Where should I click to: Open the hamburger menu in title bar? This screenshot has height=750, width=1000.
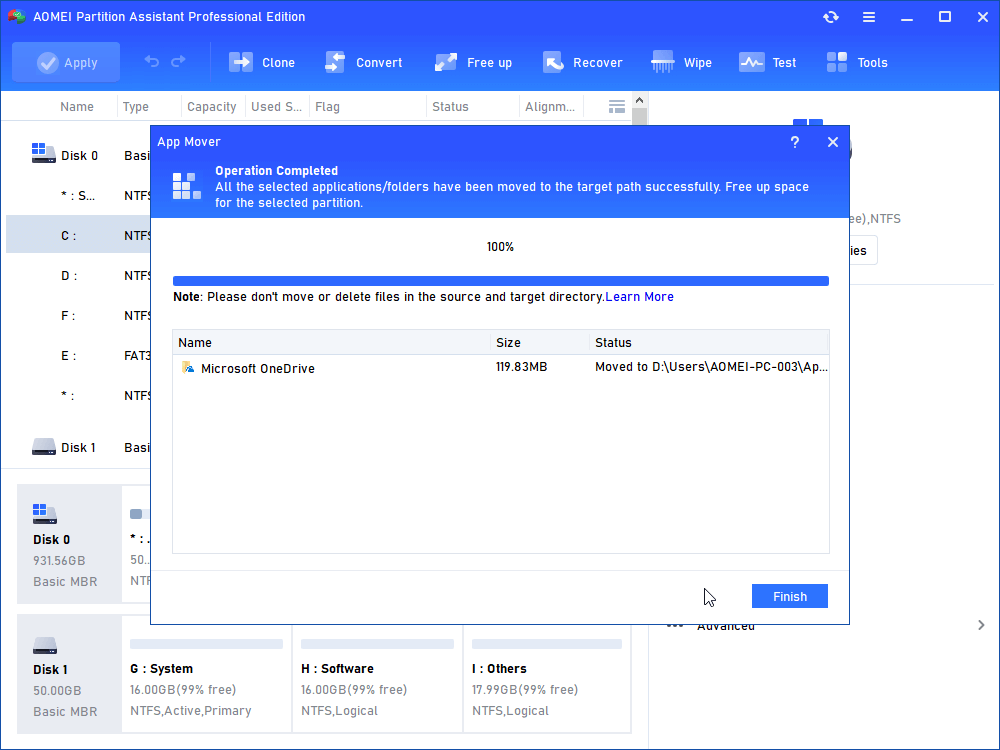pos(869,17)
